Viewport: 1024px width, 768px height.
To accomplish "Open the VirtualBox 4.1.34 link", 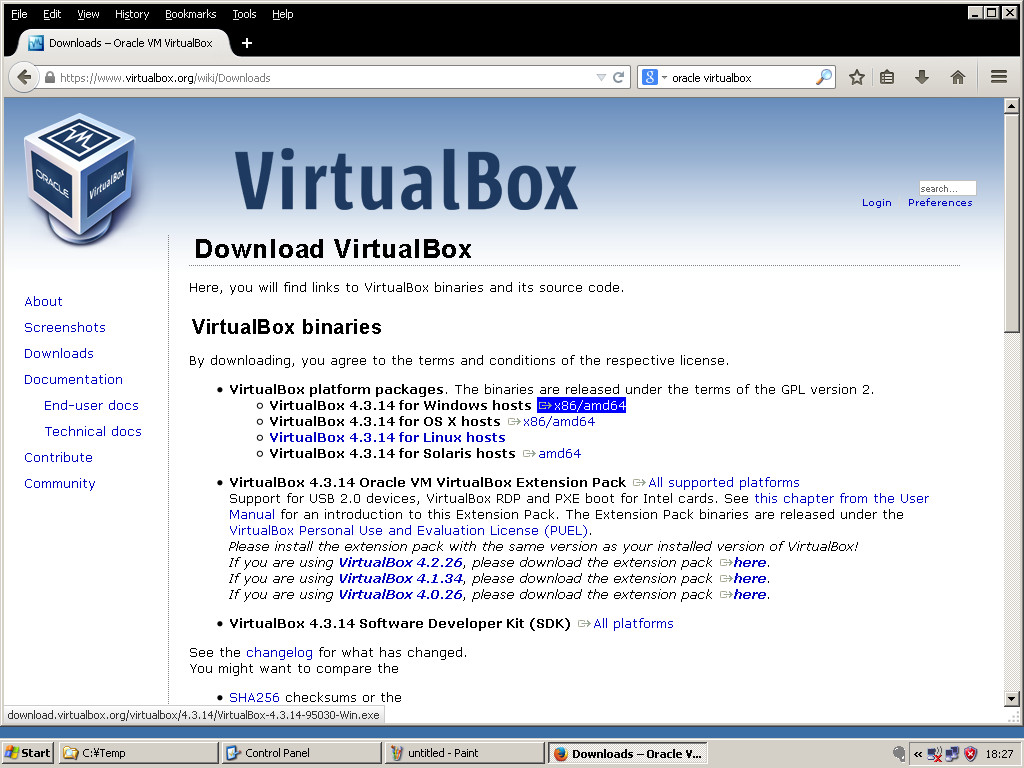I will point(400,579).
